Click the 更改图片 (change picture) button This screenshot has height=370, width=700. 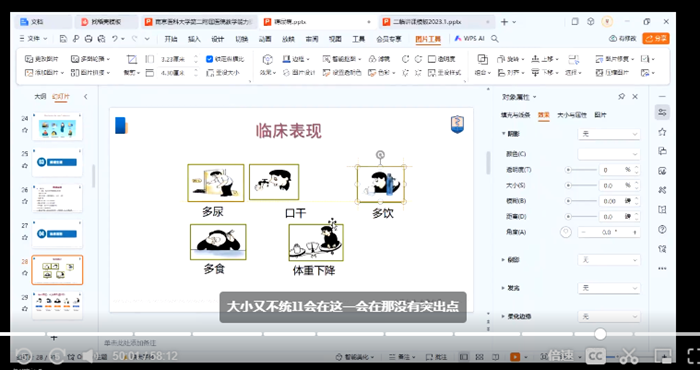coord(42,59)
